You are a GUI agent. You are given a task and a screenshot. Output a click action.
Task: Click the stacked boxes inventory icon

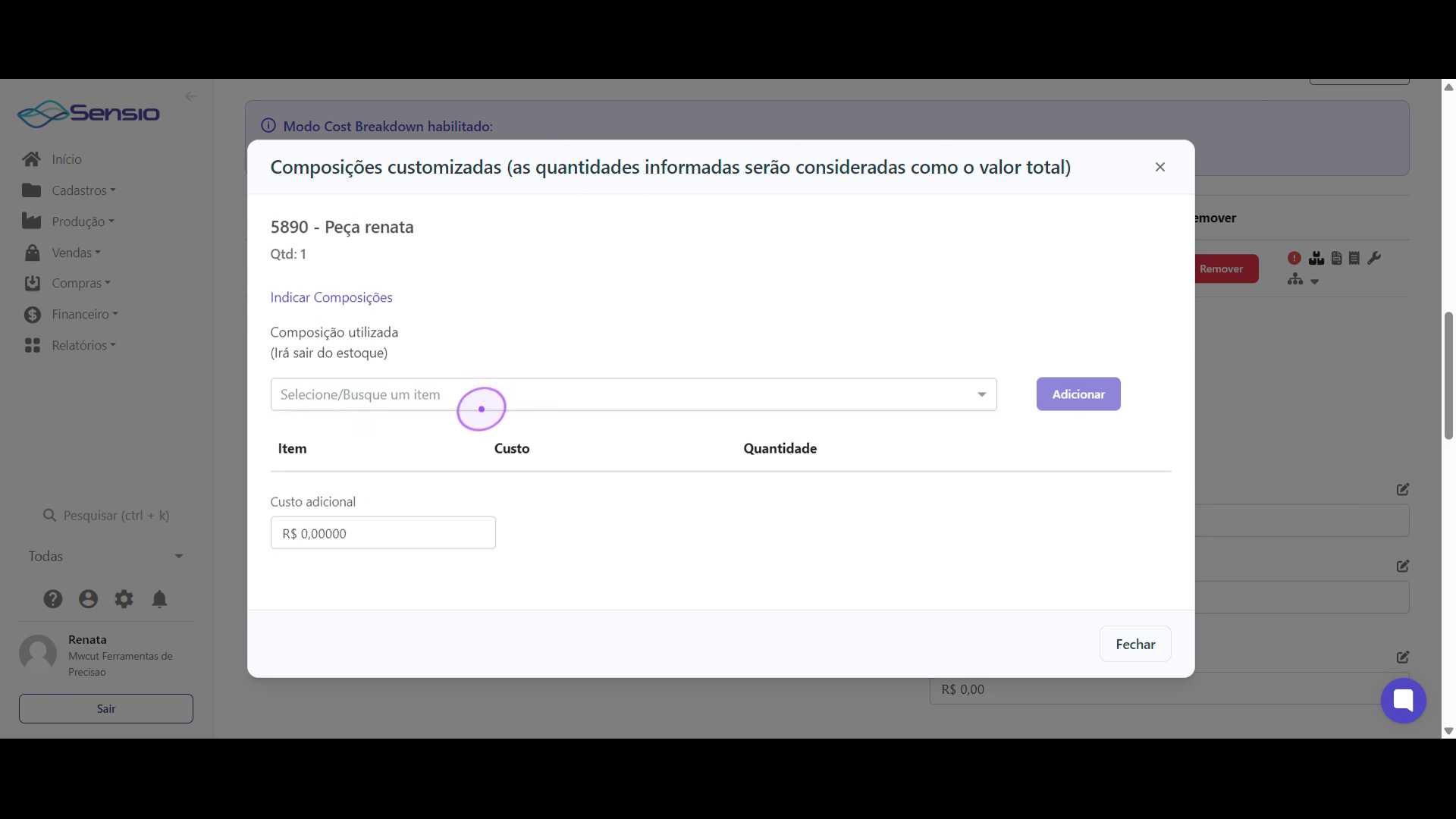click(1316, 259)
